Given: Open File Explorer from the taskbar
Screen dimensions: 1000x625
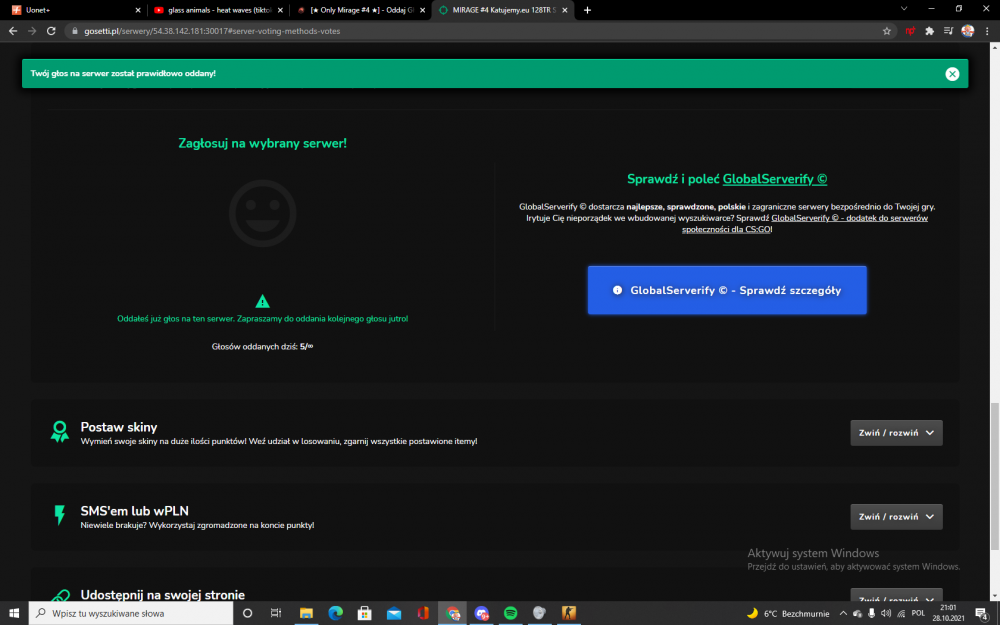Looking at the screenshot, I should (x=306, y=613).
